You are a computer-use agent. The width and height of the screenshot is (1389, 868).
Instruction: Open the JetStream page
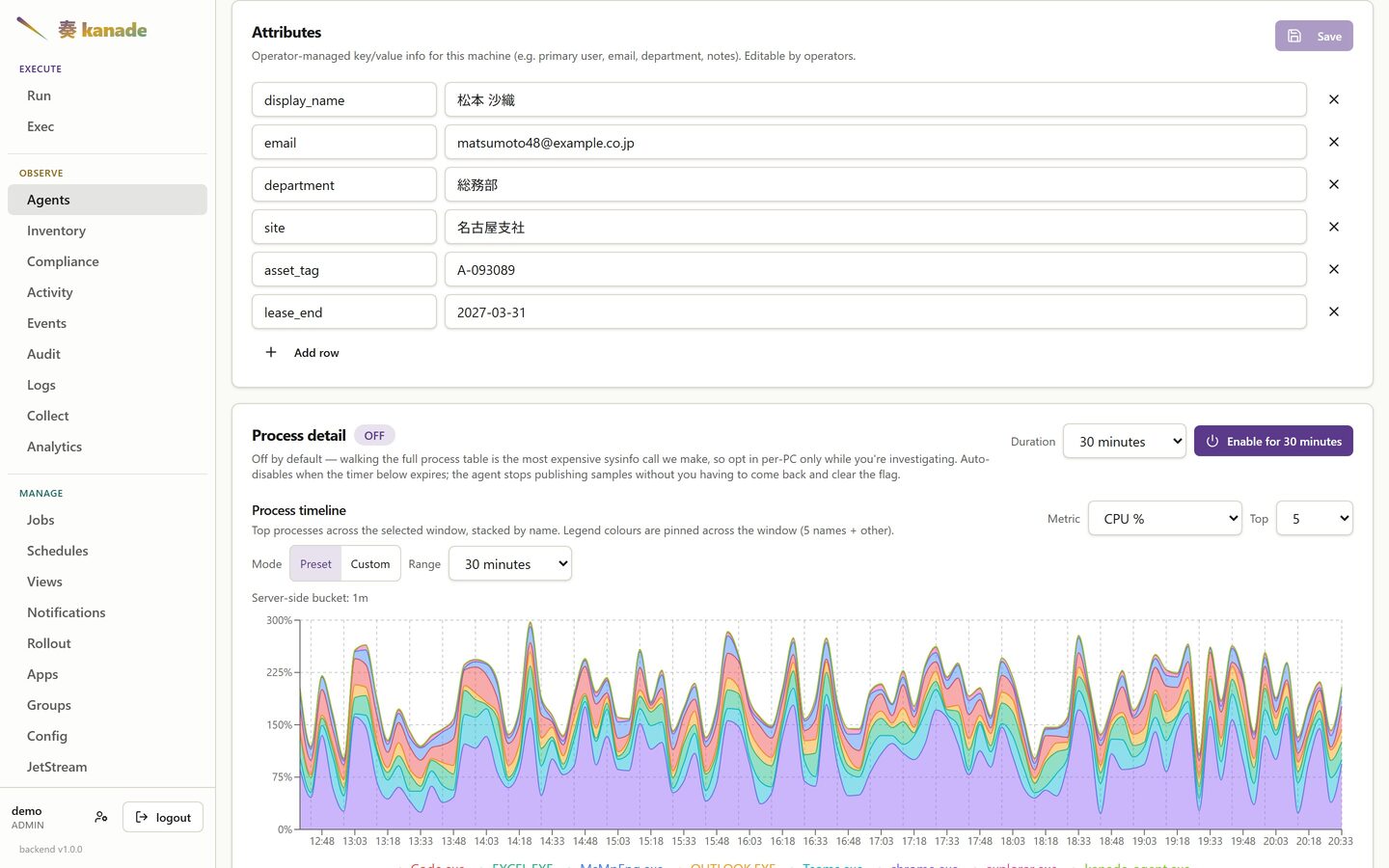click(x=107, y=767)
